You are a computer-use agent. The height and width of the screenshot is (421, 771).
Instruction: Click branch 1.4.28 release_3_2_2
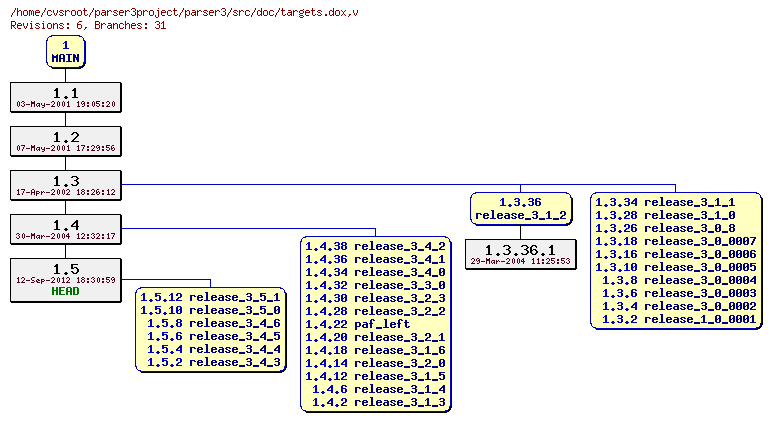[x=376, y=311]
